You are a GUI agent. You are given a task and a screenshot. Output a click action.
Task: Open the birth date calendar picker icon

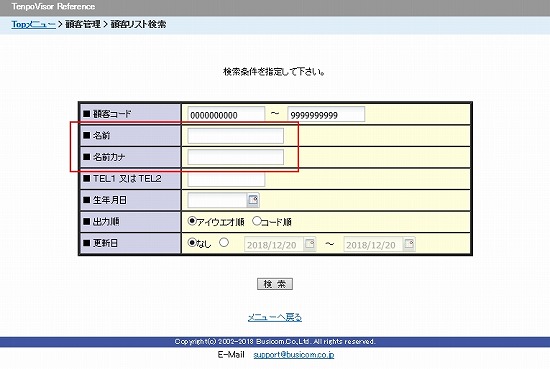pos(253,200)
